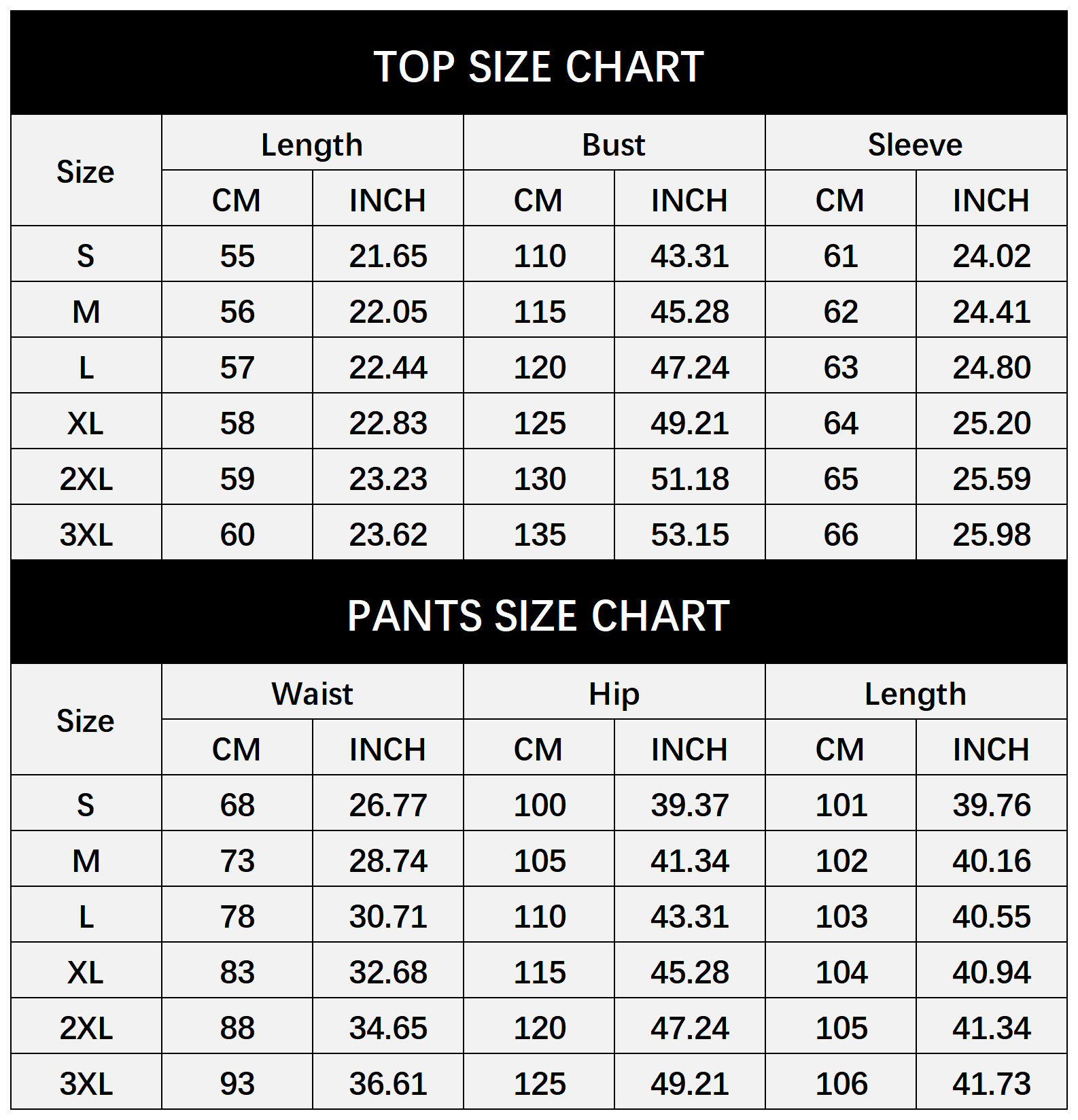Viewport: 1078px width, 1120px height.
Task: Select the Bust column header
Action: [614, 145]
